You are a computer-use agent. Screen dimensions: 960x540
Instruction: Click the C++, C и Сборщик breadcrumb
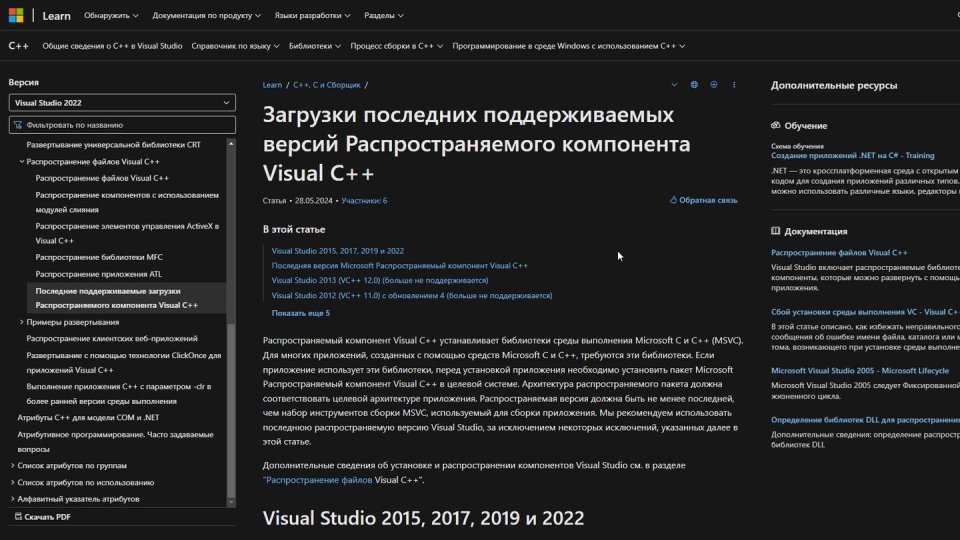click(327, 85)
